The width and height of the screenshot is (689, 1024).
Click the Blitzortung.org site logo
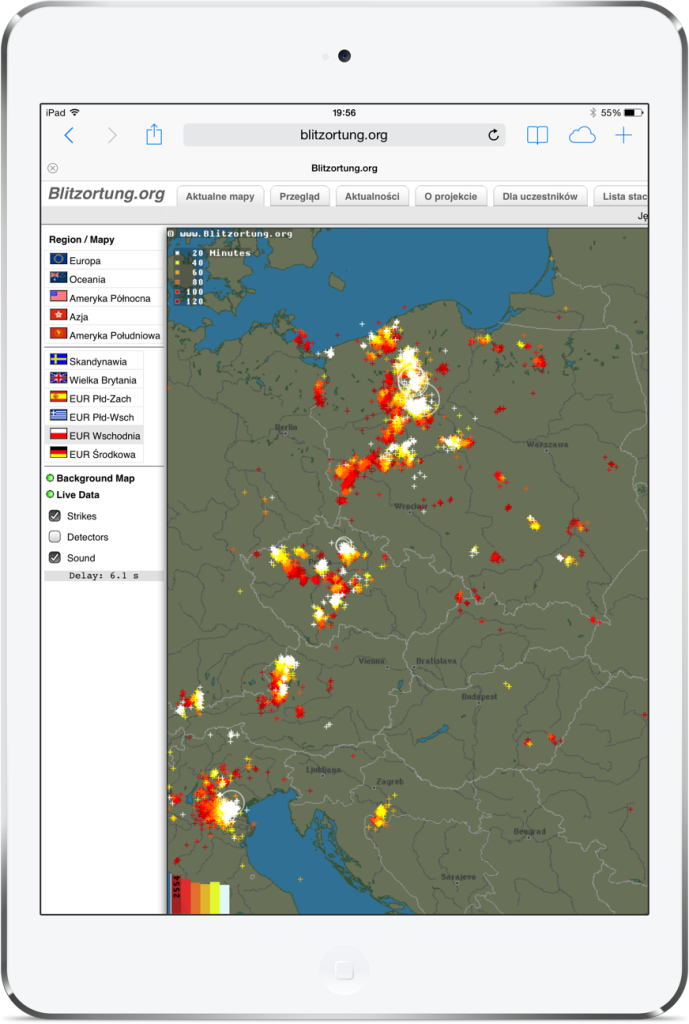pos(106,194)
